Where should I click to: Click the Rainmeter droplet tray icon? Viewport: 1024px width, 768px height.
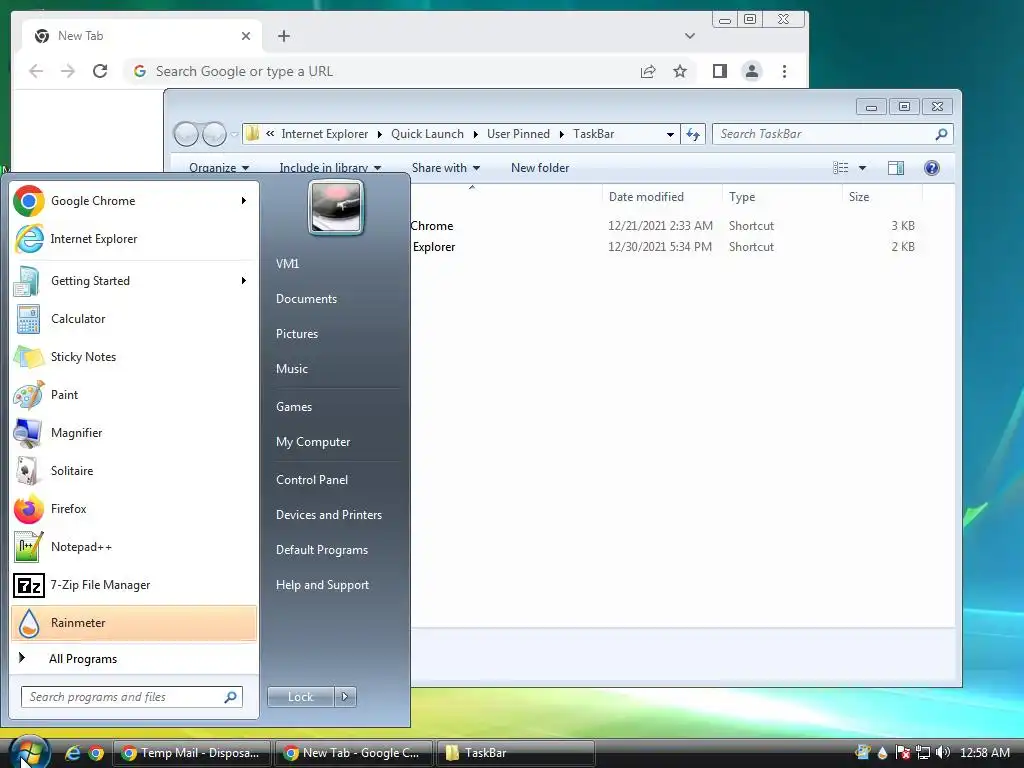click(x=883, y=752)
